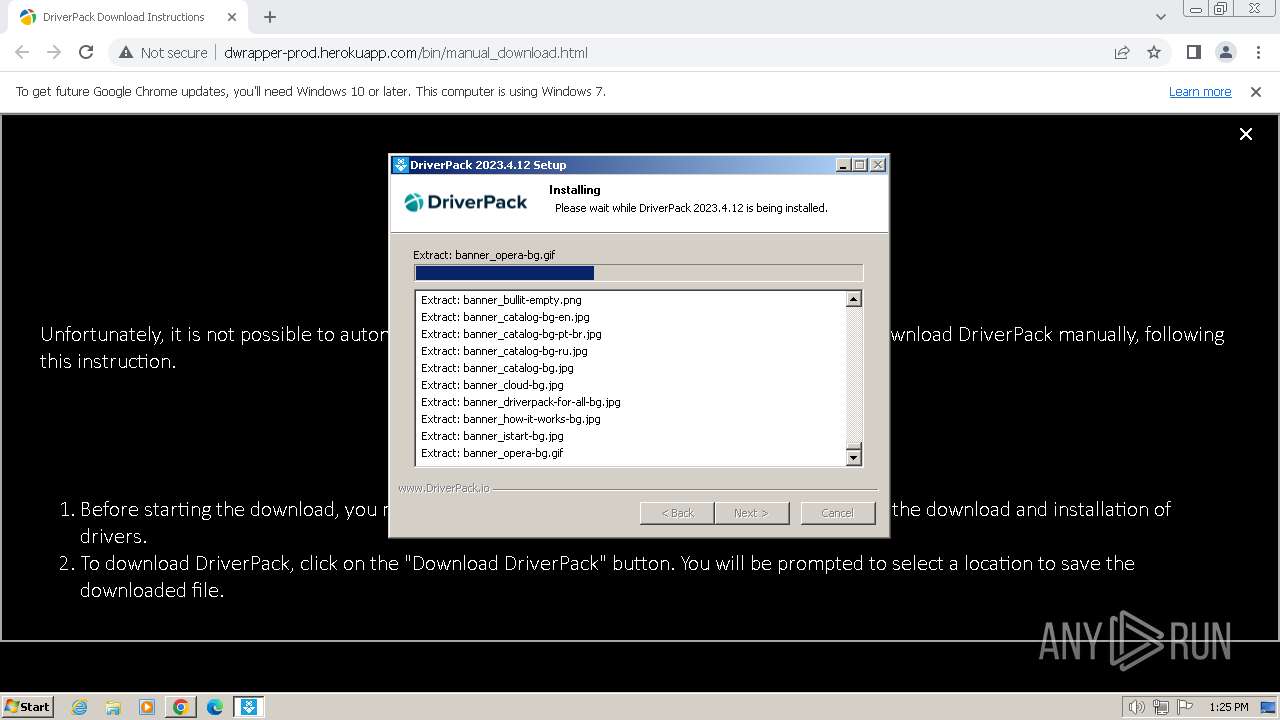Image resolution: width=1280 pixels, height=720 pixels.
Task: Open Chrome three-dot menu
Action: click(x=1258, y=52)
